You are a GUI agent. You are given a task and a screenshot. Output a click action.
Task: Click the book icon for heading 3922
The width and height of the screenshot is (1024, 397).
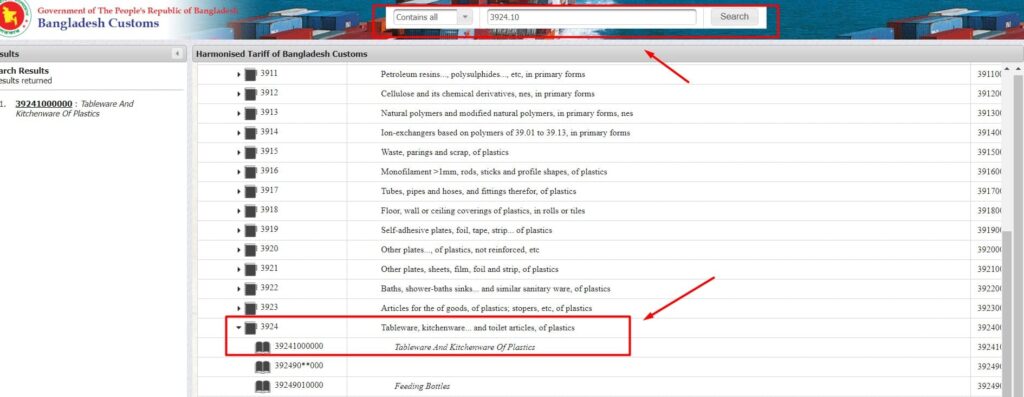pyautogui.click(x=251, y=289)
